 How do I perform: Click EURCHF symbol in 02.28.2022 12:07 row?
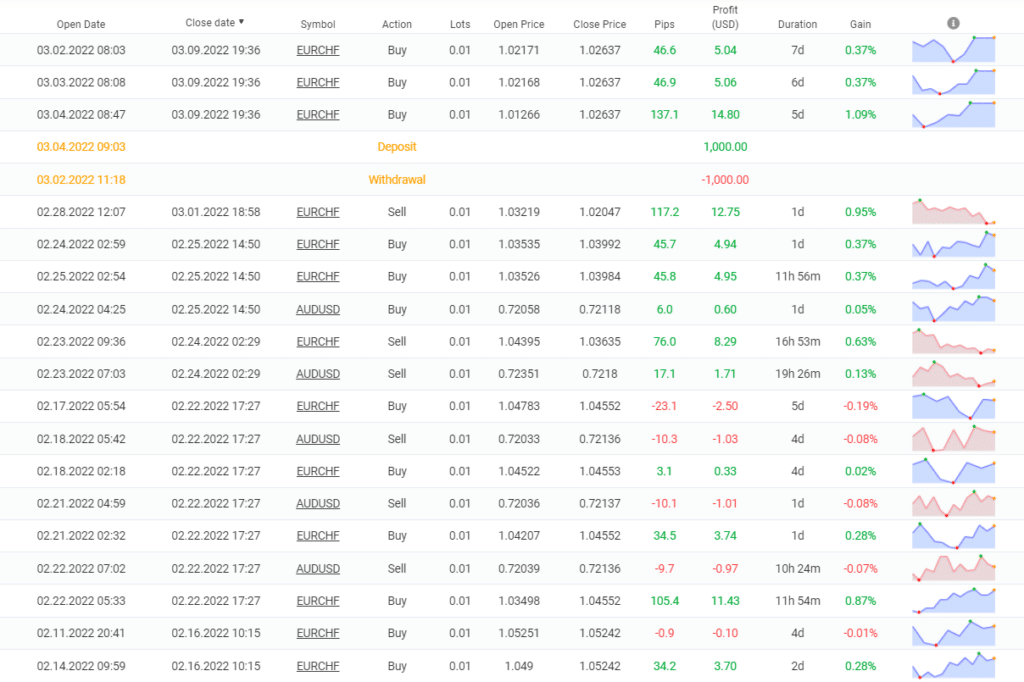tap(318, 212)
